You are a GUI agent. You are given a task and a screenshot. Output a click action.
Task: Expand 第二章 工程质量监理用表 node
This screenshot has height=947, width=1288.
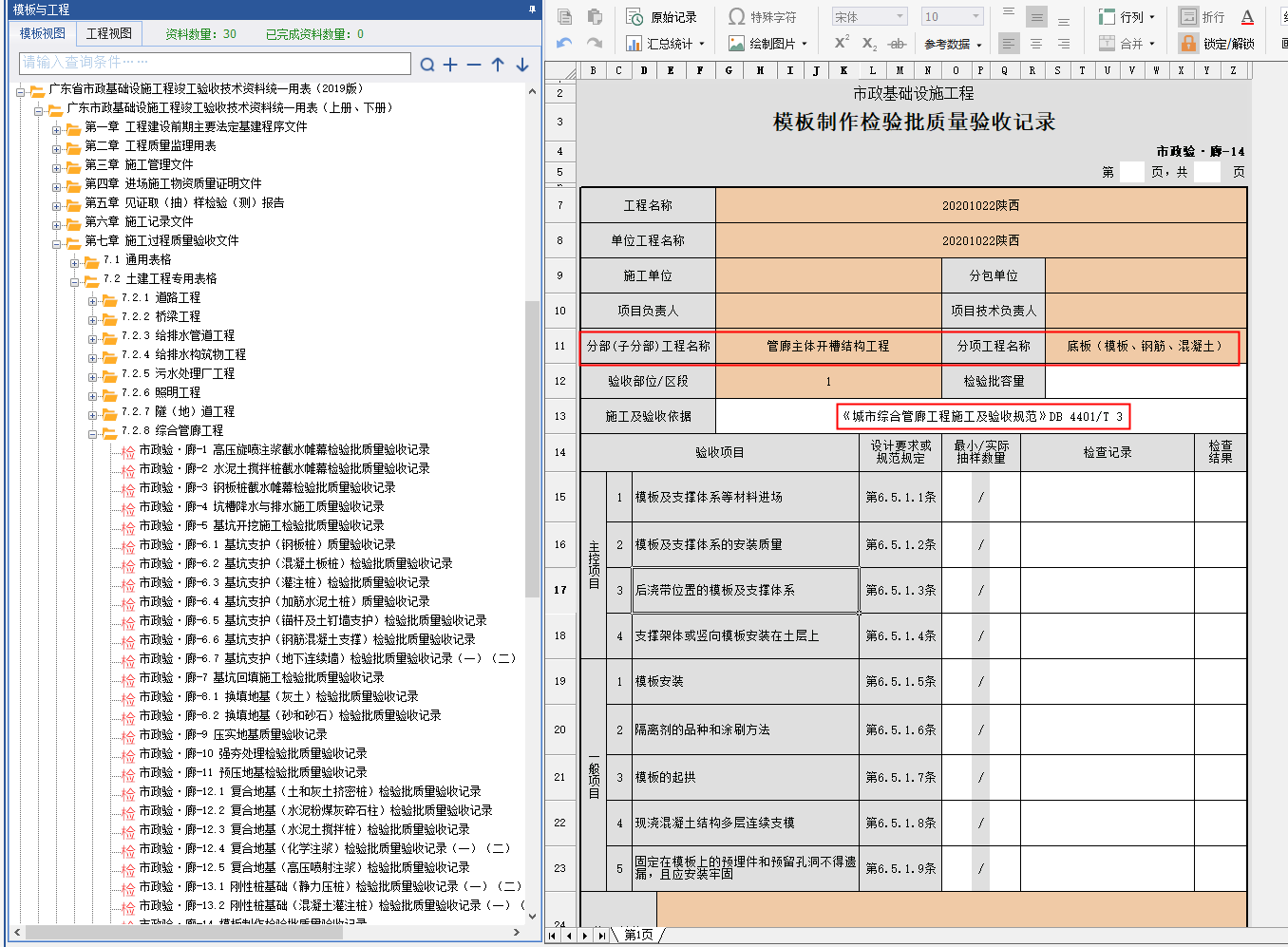click(56, 149)
